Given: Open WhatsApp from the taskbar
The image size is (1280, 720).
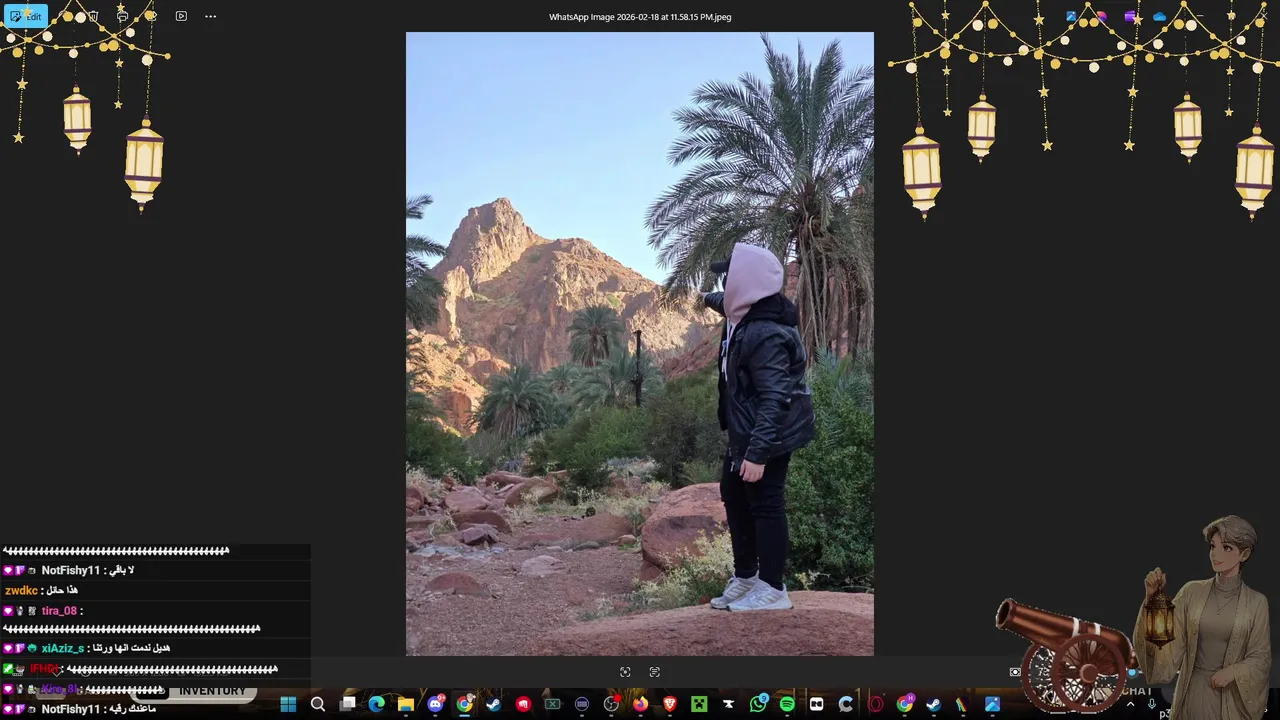Looking at the screenshot, I should pyautogui.click(x=758, y=704).
